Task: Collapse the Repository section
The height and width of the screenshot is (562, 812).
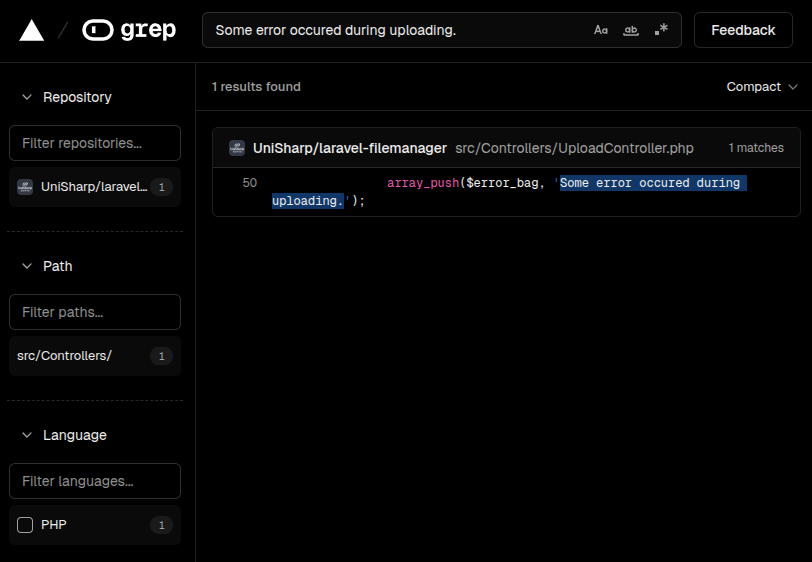Action: (x=26, y=97)
